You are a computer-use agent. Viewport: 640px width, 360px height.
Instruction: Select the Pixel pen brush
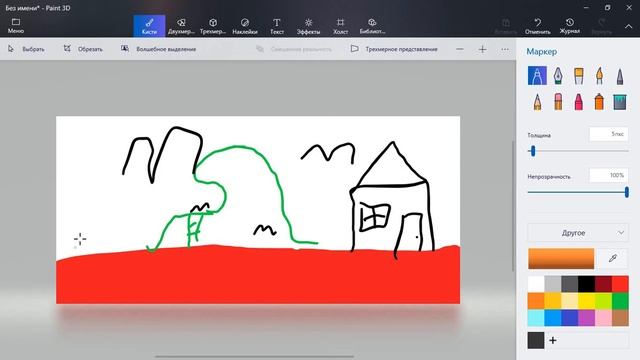620,76
